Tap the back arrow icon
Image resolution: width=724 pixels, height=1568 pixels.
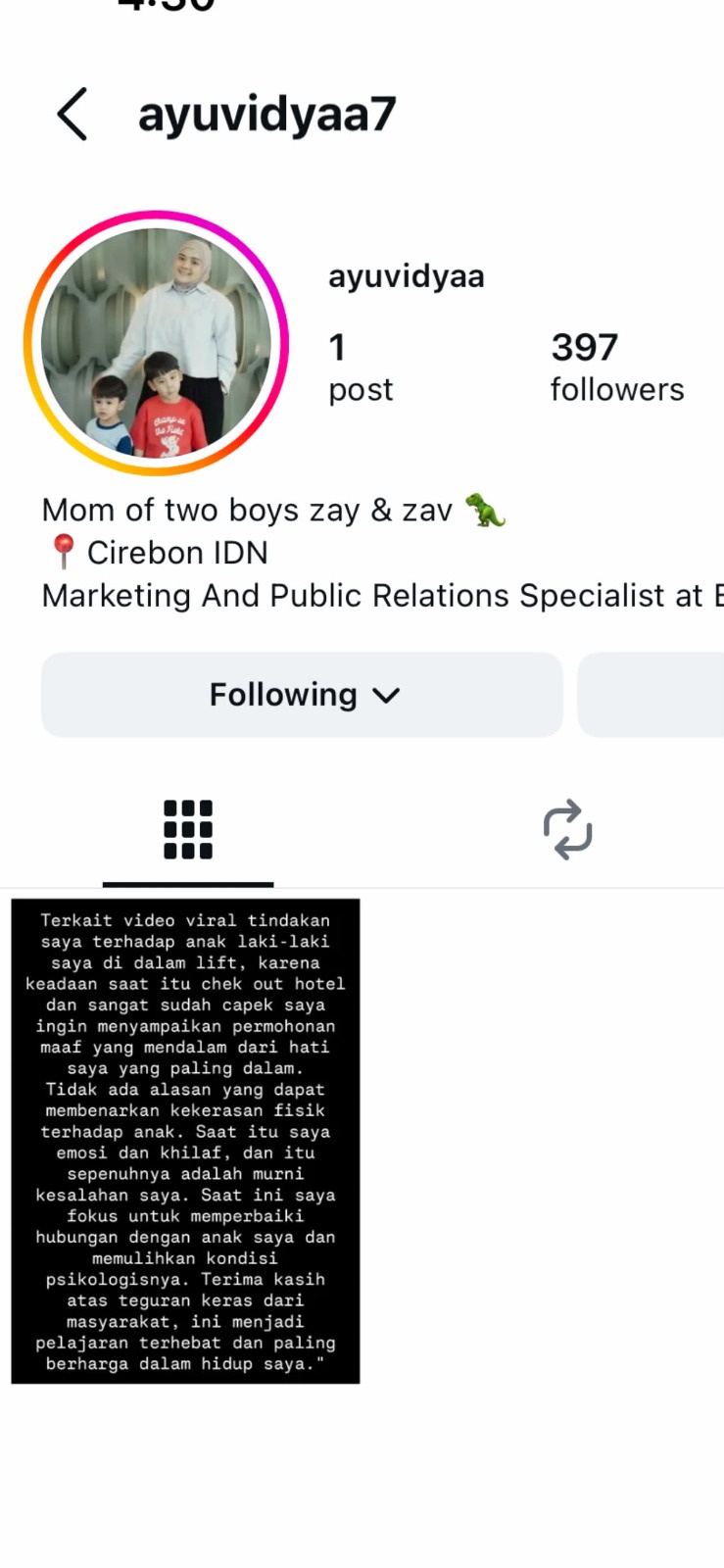[x=72, y=114]
